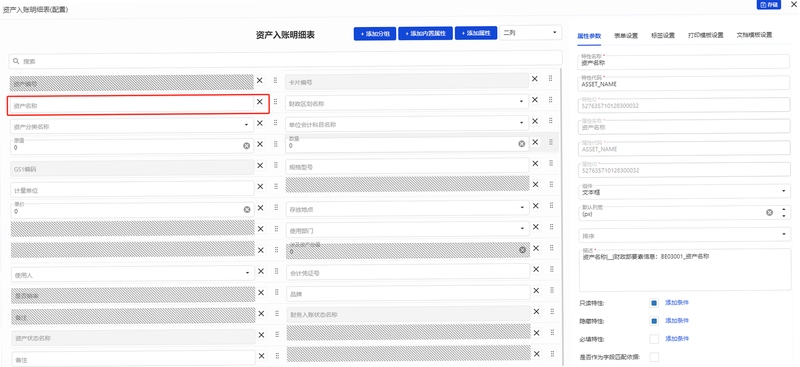Click 添加条件 link beside 只读特性
Image resolution: width=800 pixels, height=367 pixels.
(677, 302)
